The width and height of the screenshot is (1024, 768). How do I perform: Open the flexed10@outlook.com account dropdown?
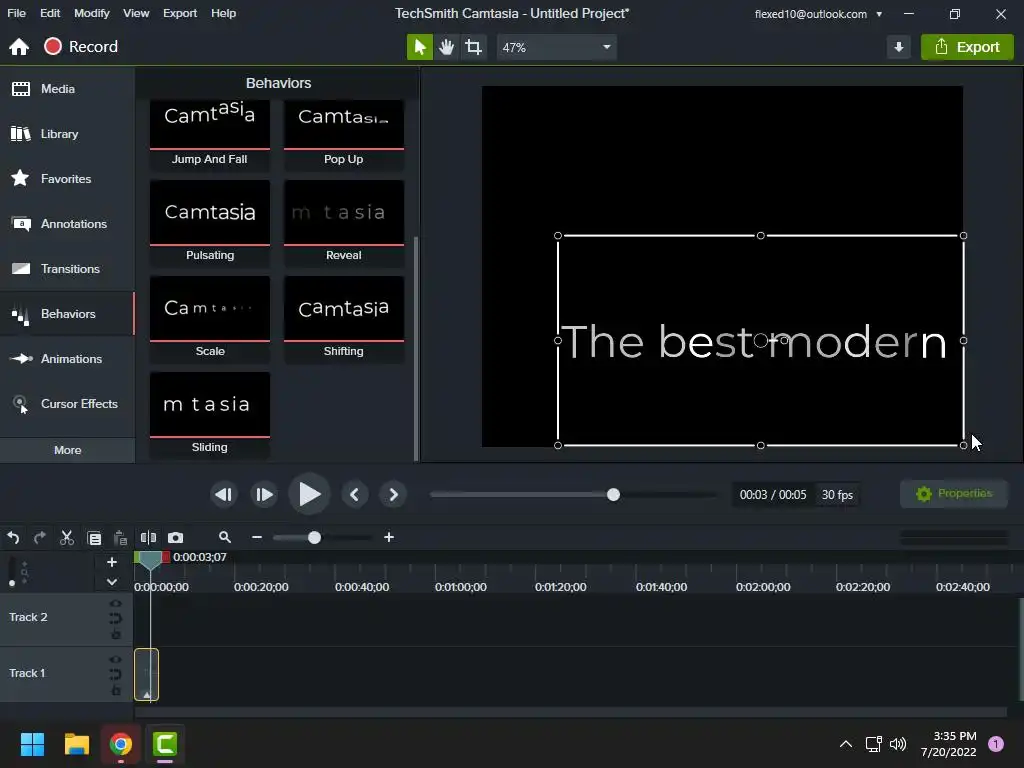[818, 14]
